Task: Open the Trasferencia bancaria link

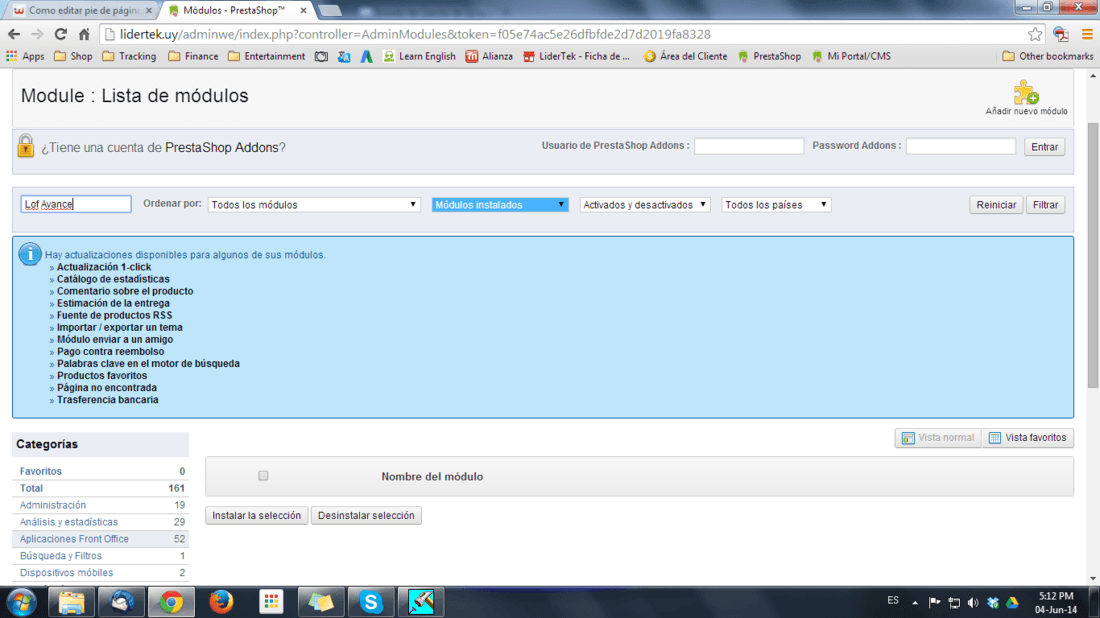Action: tap(107, 400)
